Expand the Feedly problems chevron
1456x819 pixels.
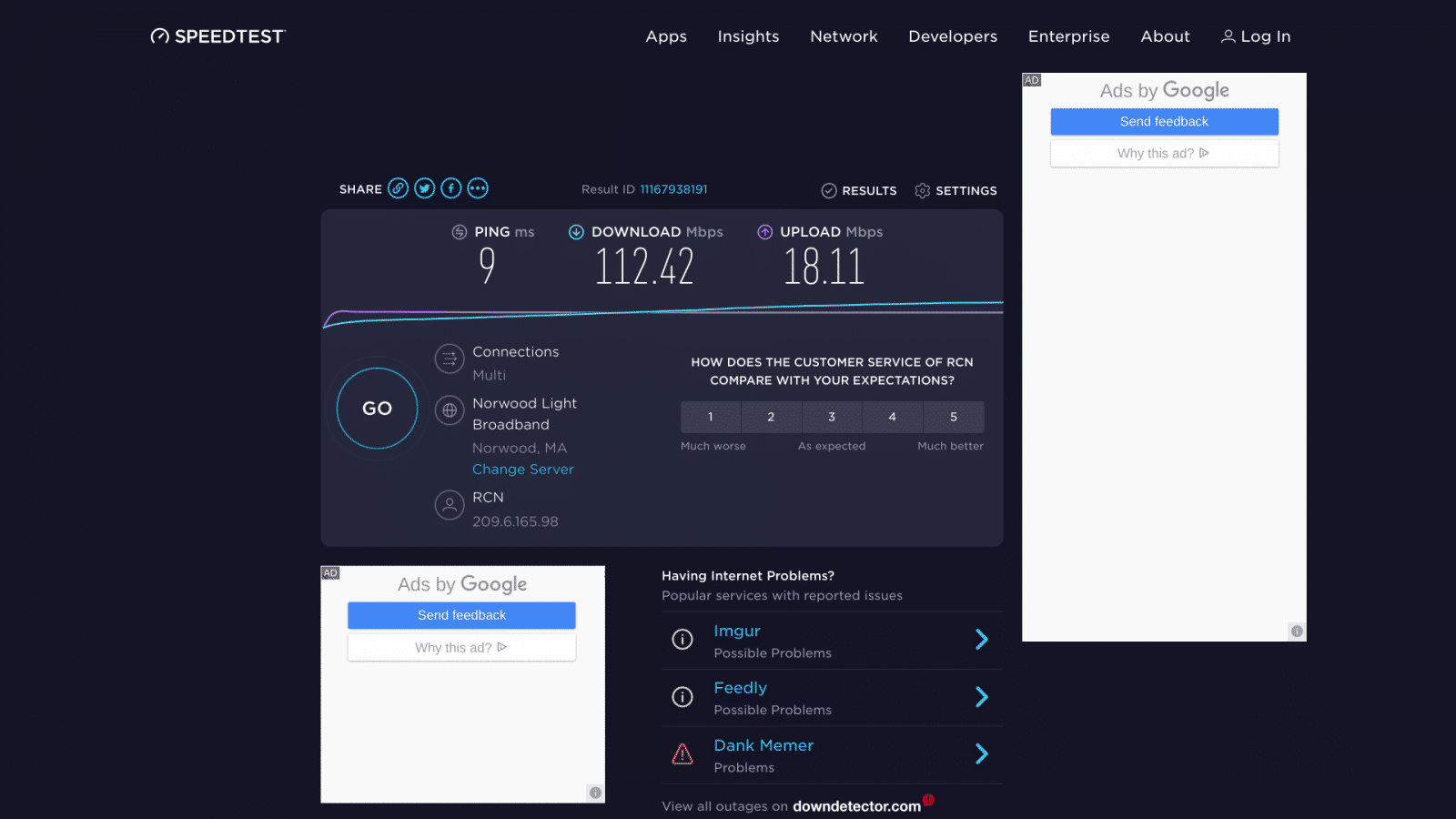tap(982, 697)
